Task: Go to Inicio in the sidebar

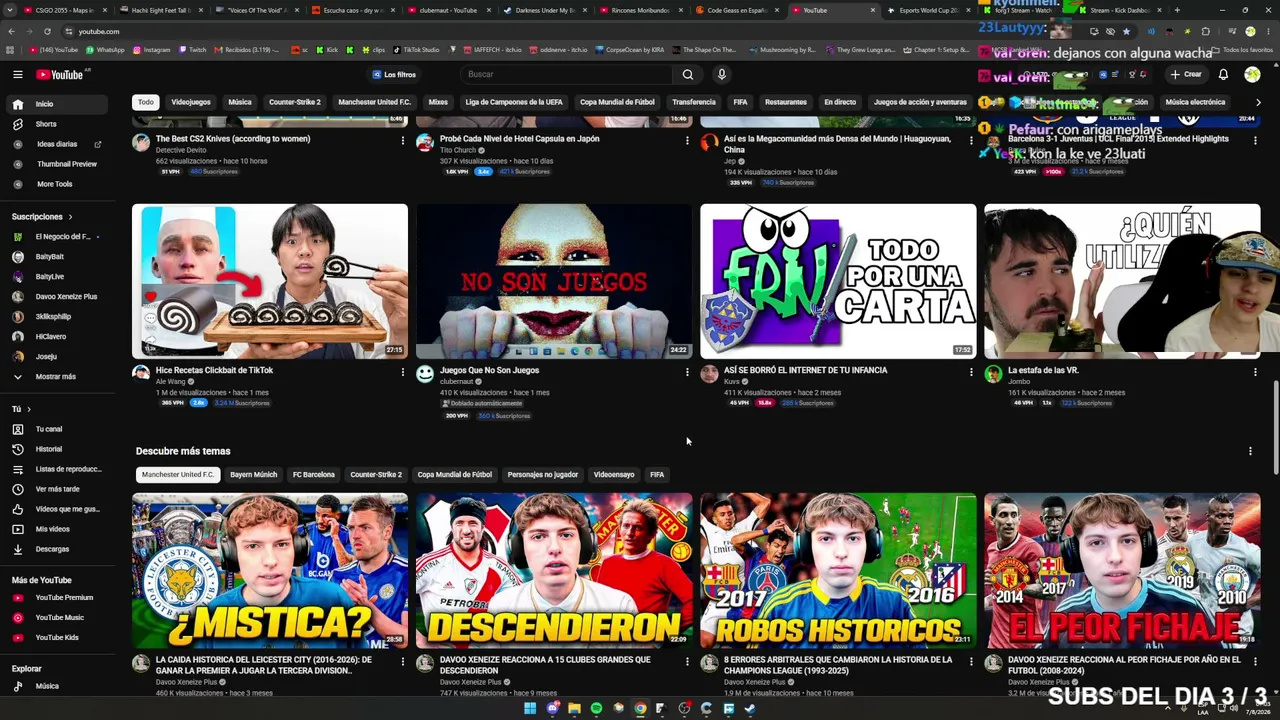Action: [55, 104]
